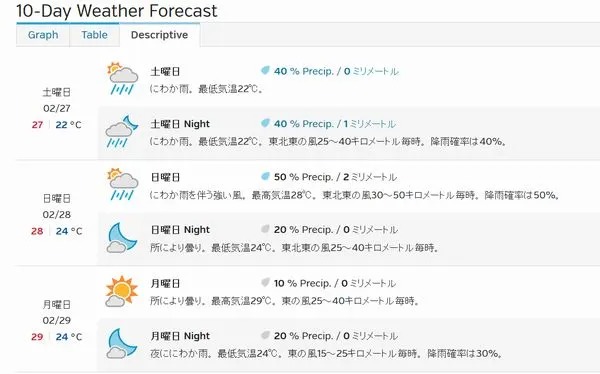Click the 月曜日 Night description text
Image resolution: width=600 pixels, height=374 pixels.
pyautogui.click(x=326, y=353)
